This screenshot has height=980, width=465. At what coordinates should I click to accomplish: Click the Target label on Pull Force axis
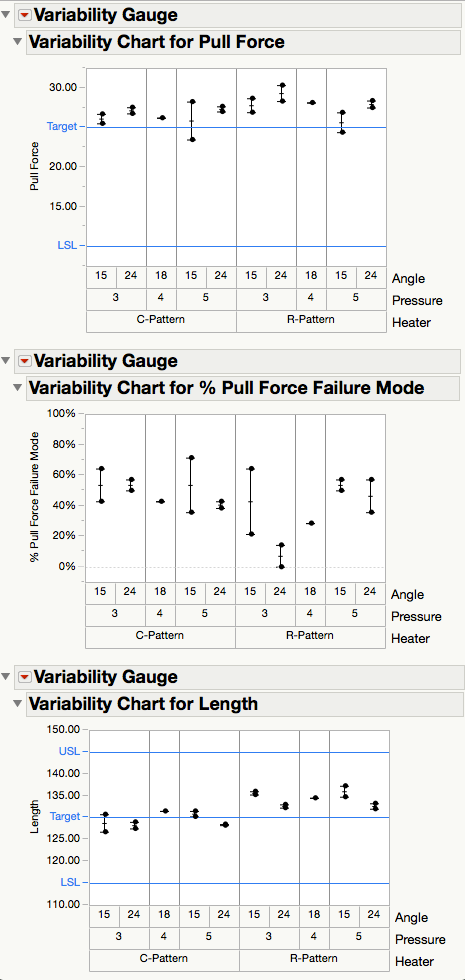[61, 126]
